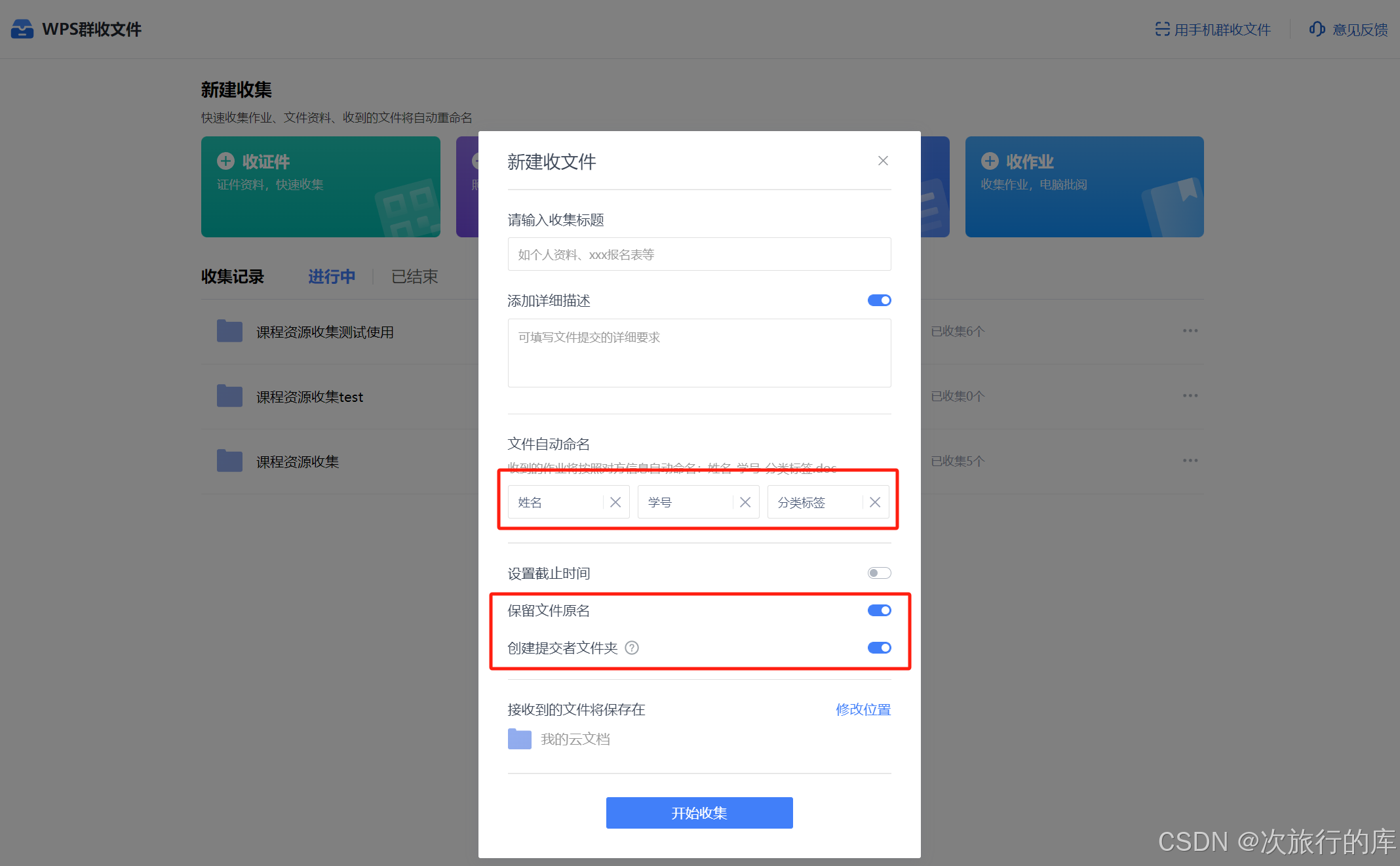Close the 新建收文件 dialog

pyautogui.click(x=883, y=161)
